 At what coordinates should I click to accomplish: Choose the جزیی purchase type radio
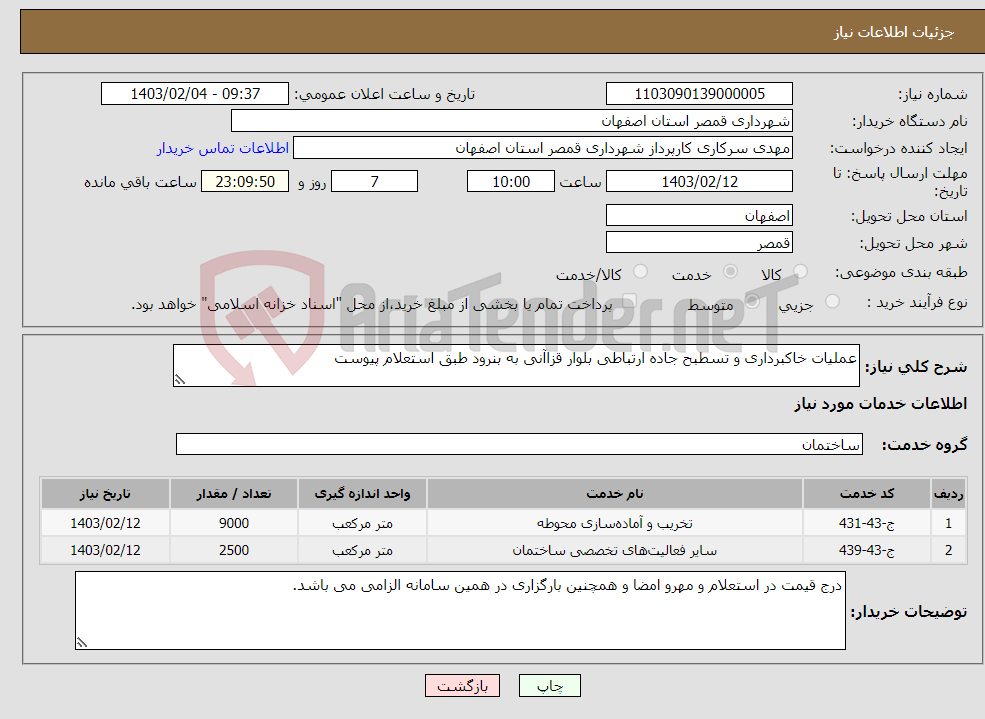[x=832, y=301]
